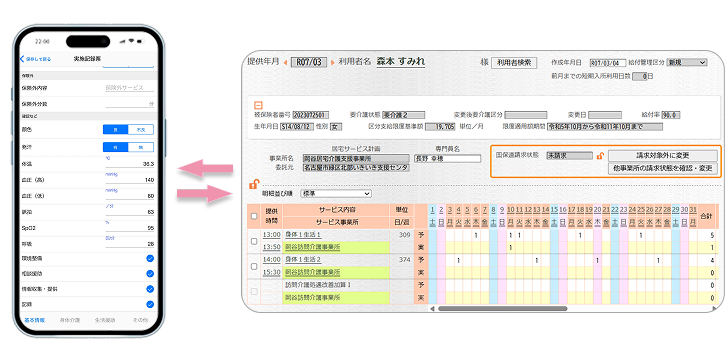This screenshot has height=363, width=725.
Task: Tap the 呼吸 field showing 28 on phone
Action: click(x=129, y=243)
